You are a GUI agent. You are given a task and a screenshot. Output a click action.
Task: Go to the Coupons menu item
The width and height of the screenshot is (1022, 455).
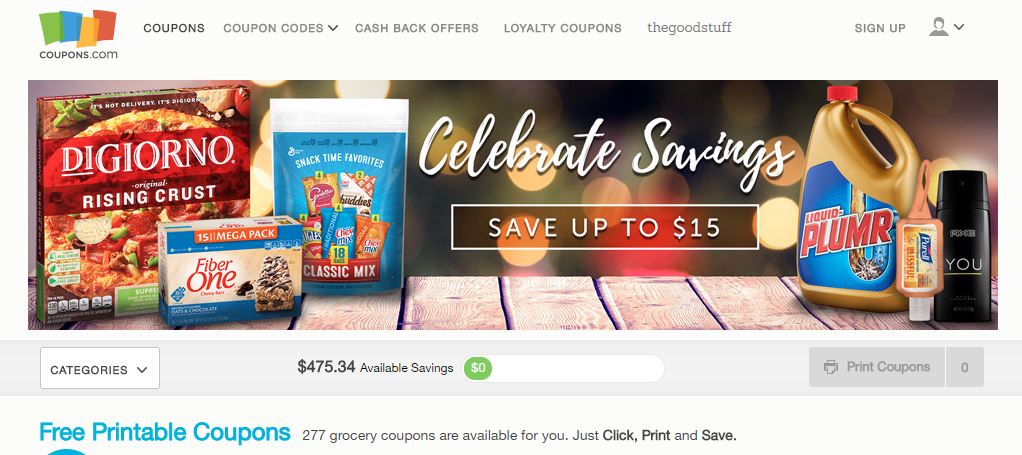click(x=174, y=28)
